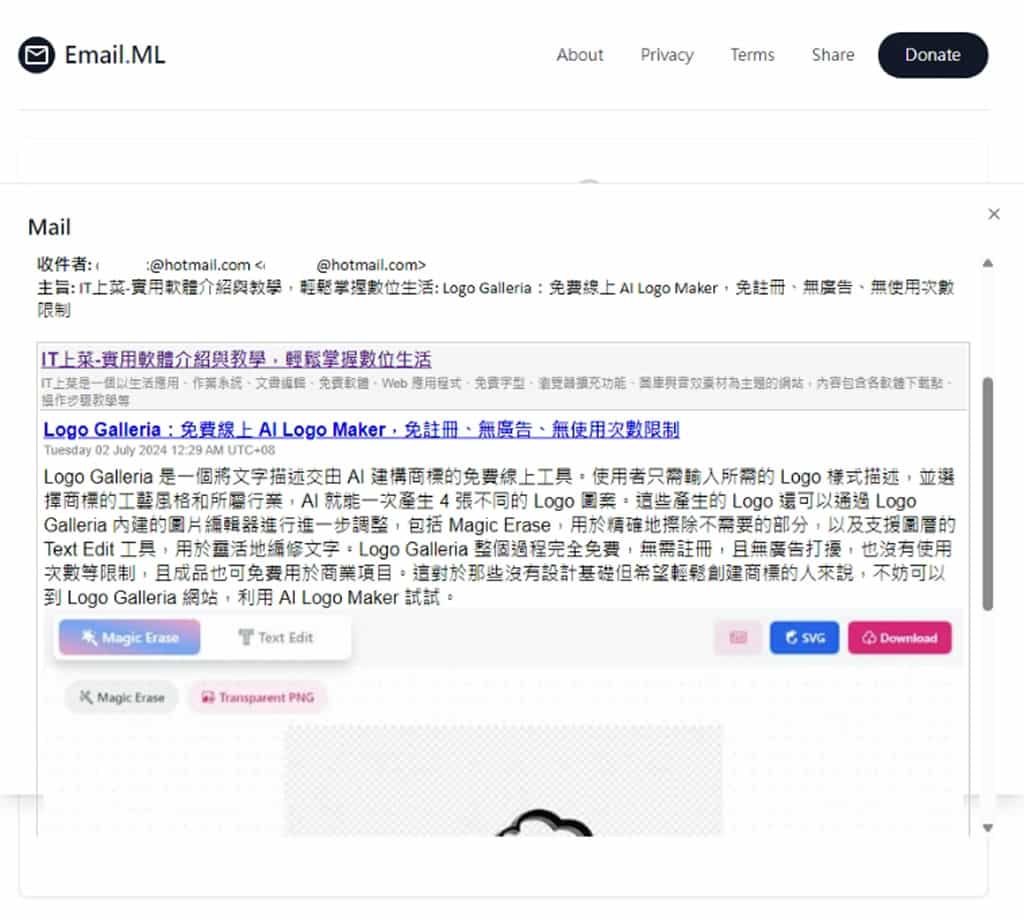Open the Logo Galleria article title link
The width and height of the screenshot is (1024, 920).
(x=361, y=430)
